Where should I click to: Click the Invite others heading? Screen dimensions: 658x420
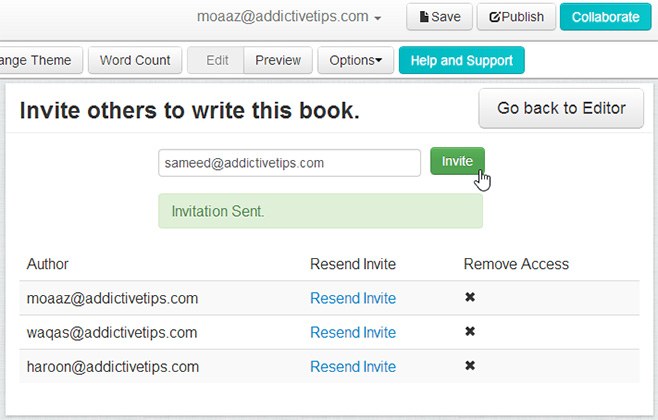[x=190, y=110]
